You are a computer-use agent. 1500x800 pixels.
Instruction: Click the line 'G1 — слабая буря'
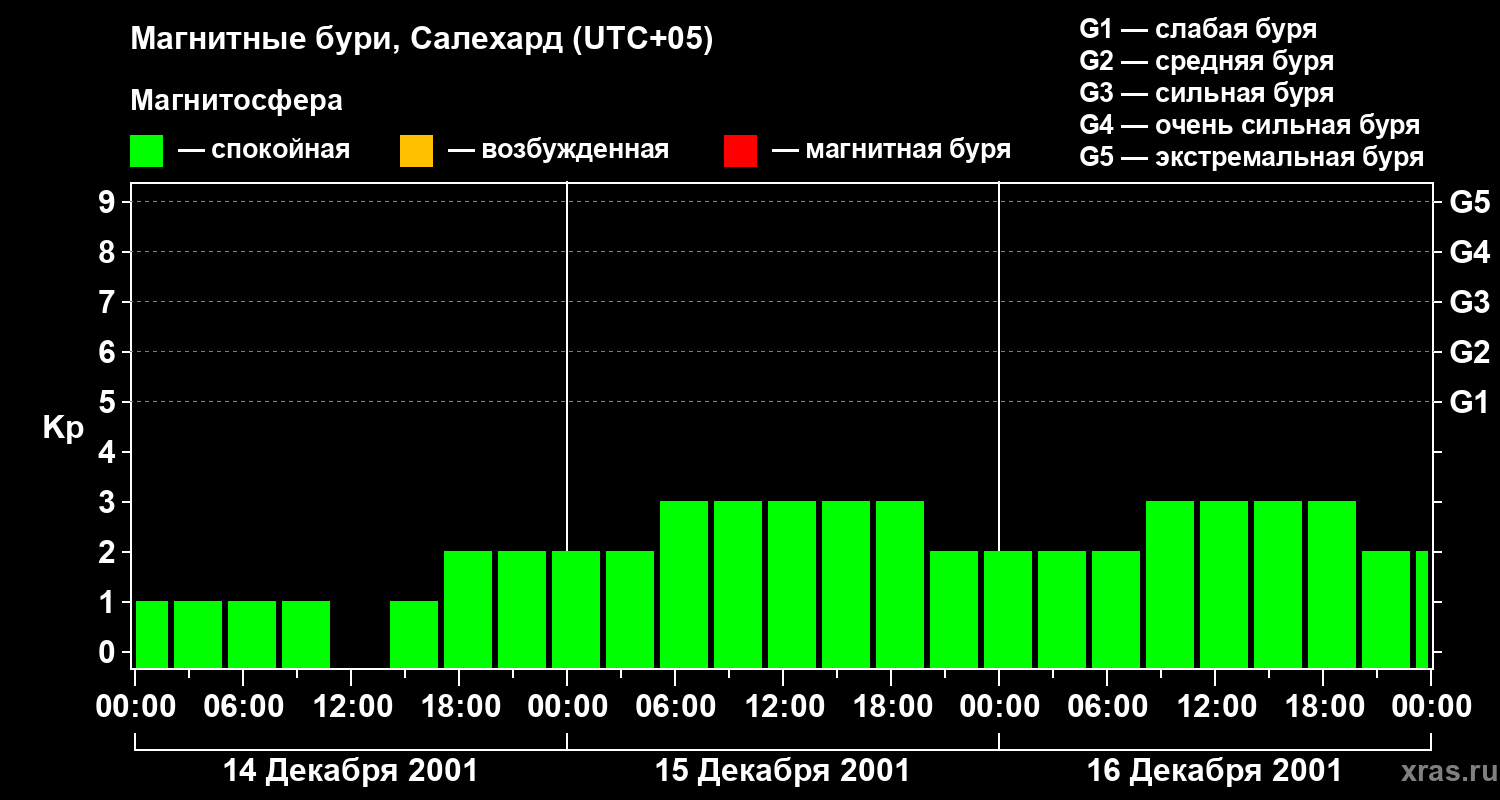(x=1198, y=29)
